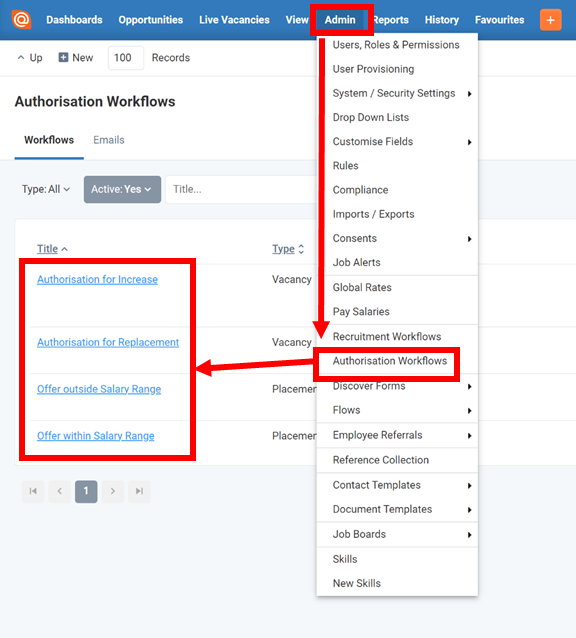Image resolution: width=576 pixels, height=638 pixels.
Task: Switch to the Emails tab
Action: (109, 140)
